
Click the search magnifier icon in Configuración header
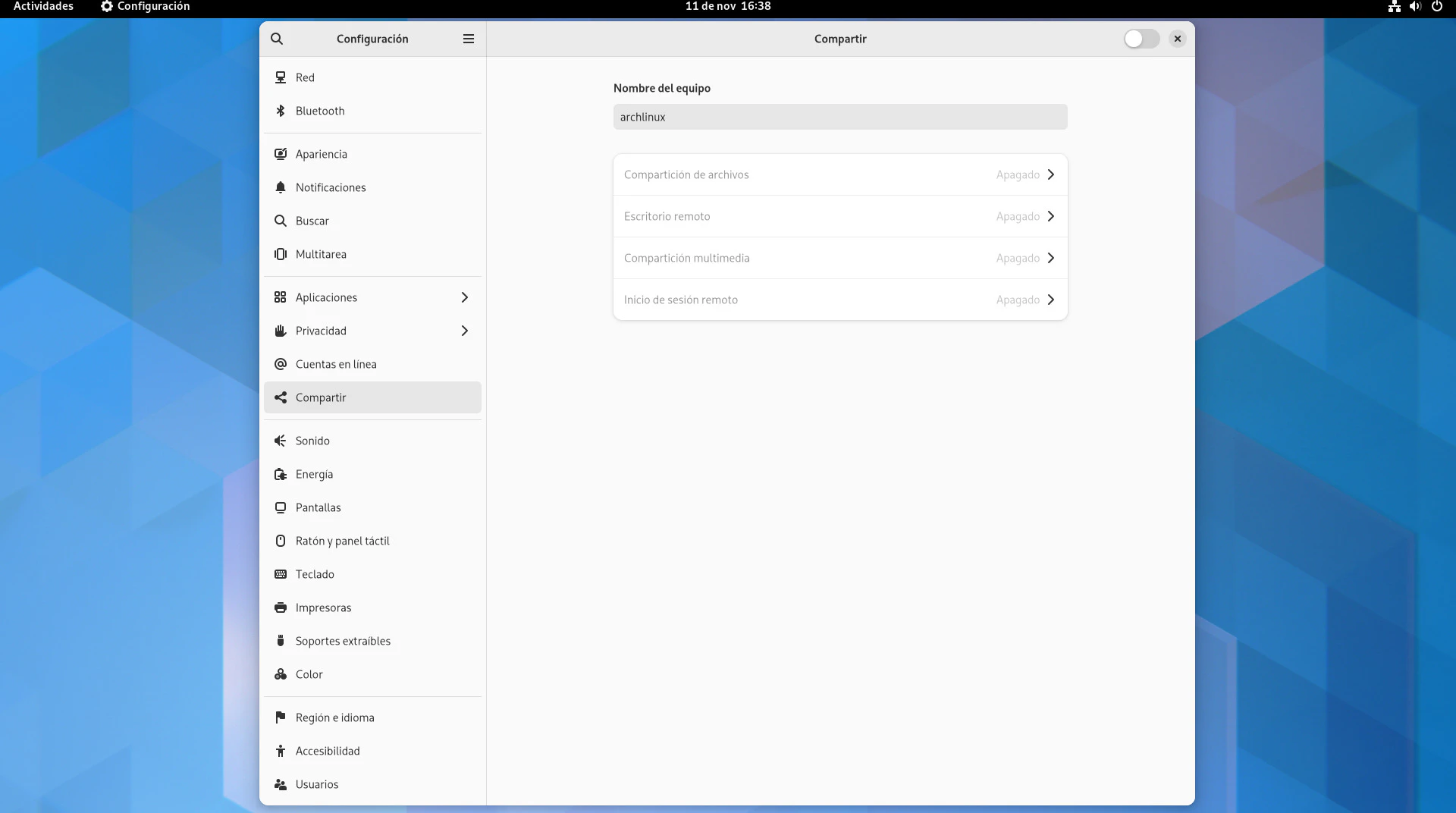pos(277,39)
